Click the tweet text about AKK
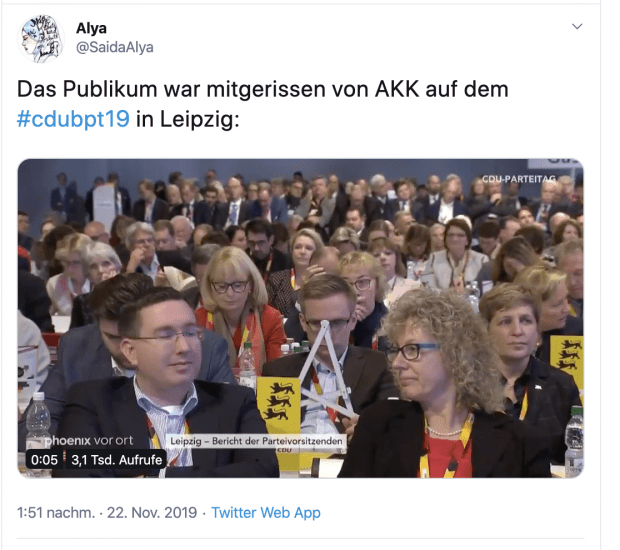 pos(263,104)
